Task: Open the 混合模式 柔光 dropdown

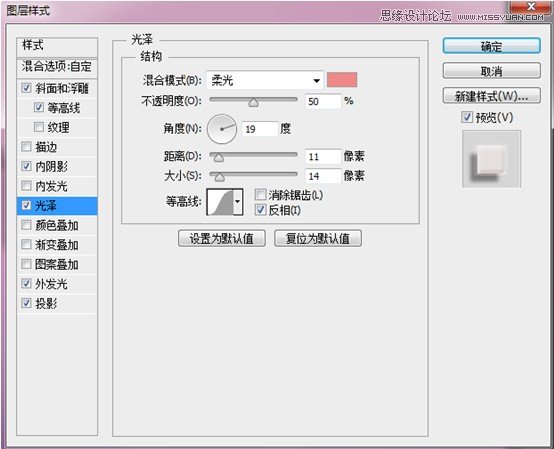Action: click(x=265, y=81)
